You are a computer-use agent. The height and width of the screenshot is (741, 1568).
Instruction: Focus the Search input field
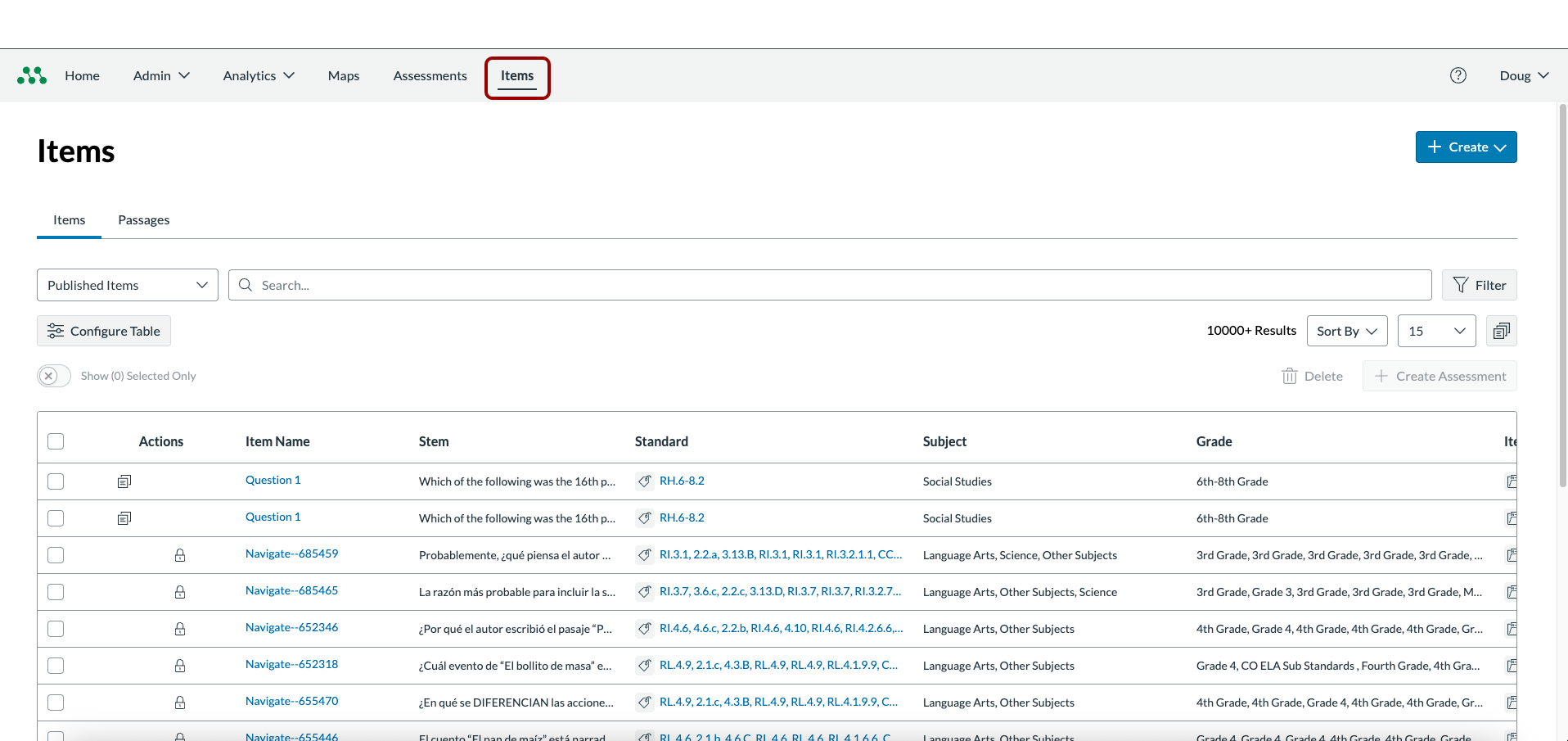pyautogui.click(x=830, y=285)
